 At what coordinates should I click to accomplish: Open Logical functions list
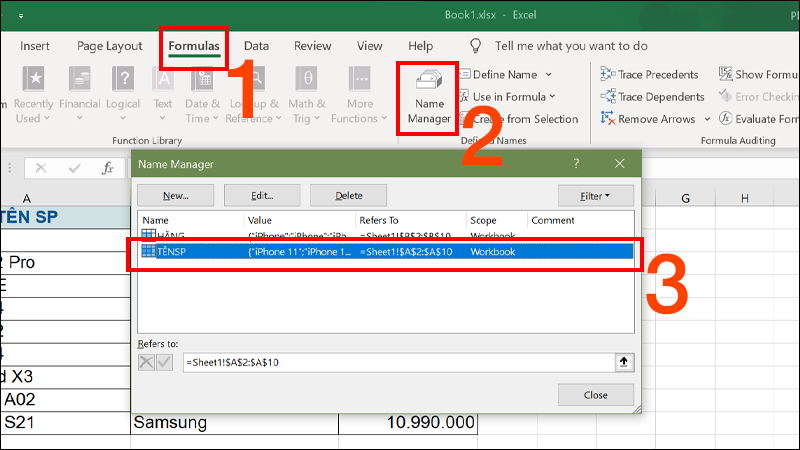click(123, 97)
